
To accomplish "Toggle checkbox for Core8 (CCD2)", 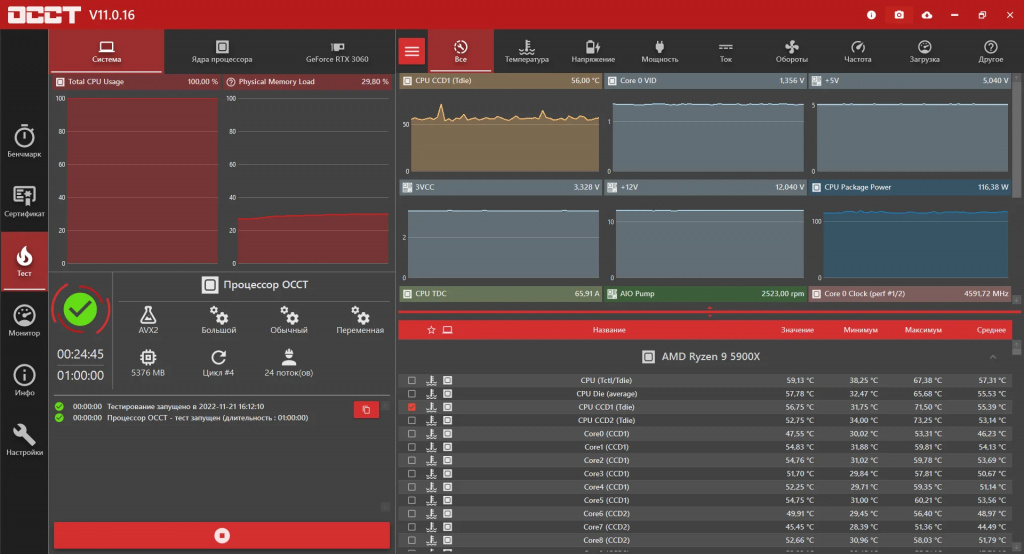I will point(411,540).
